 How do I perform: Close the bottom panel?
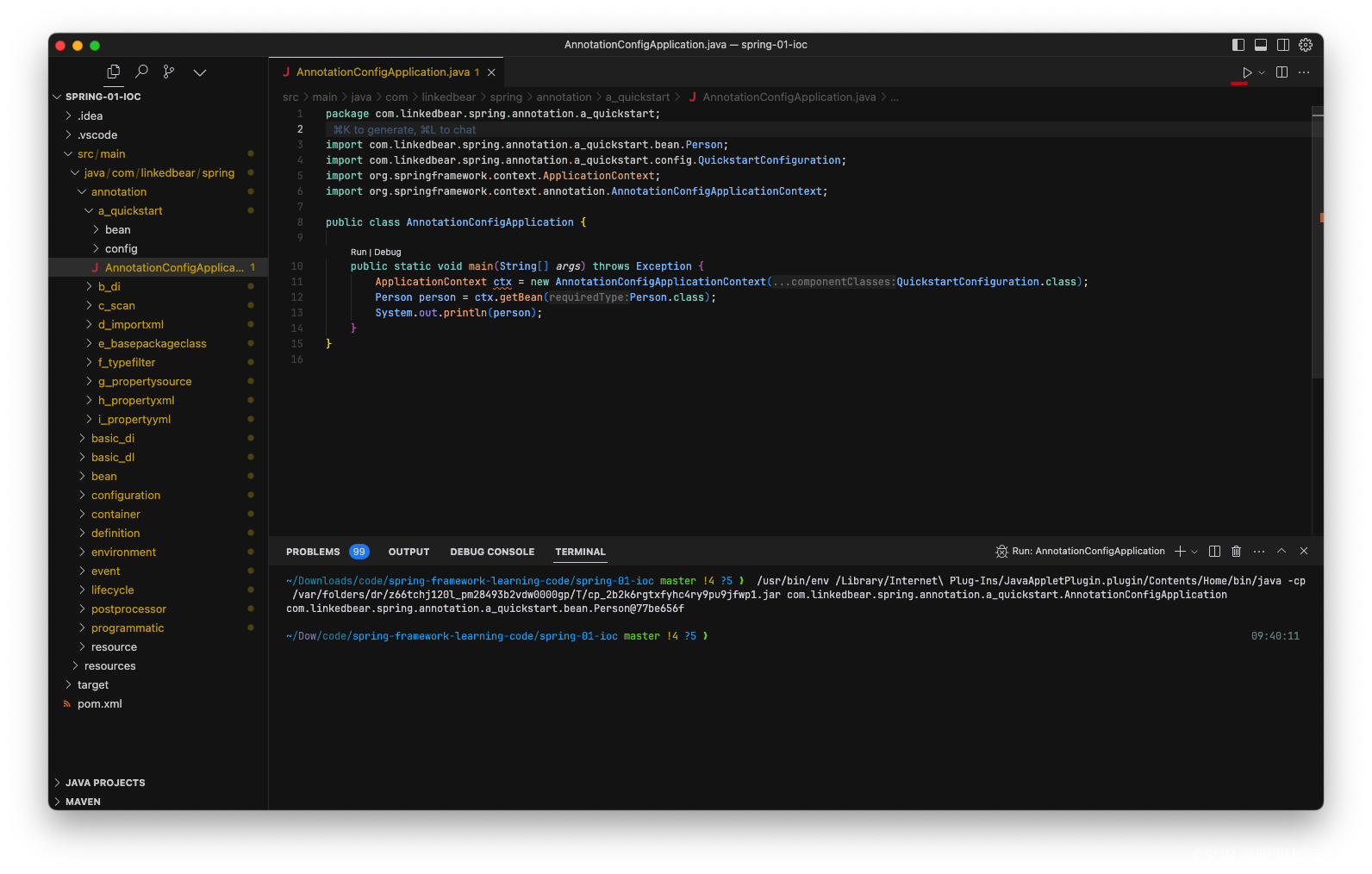click(1304, 552)
